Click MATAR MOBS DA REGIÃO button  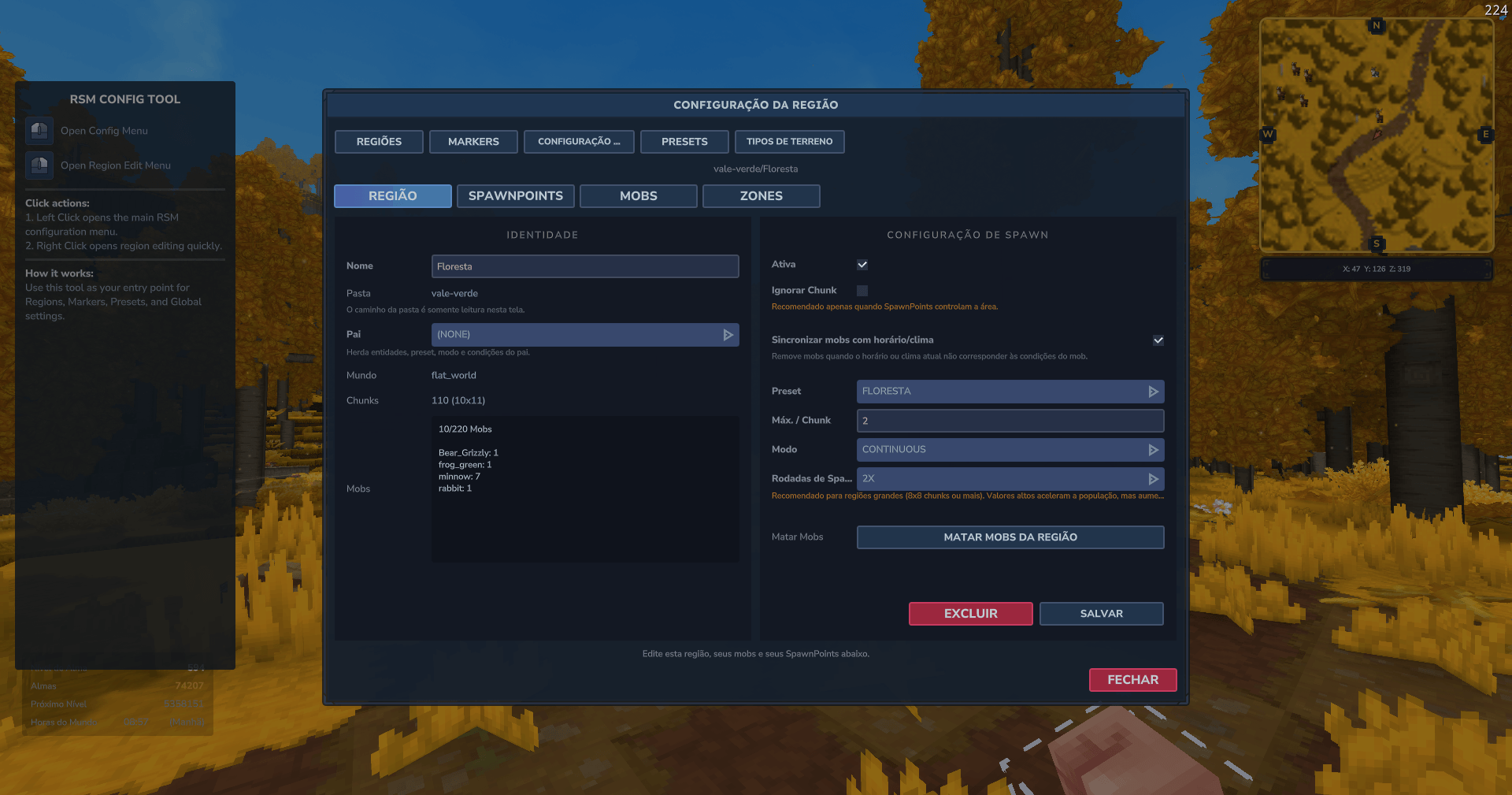[1010, 537]
